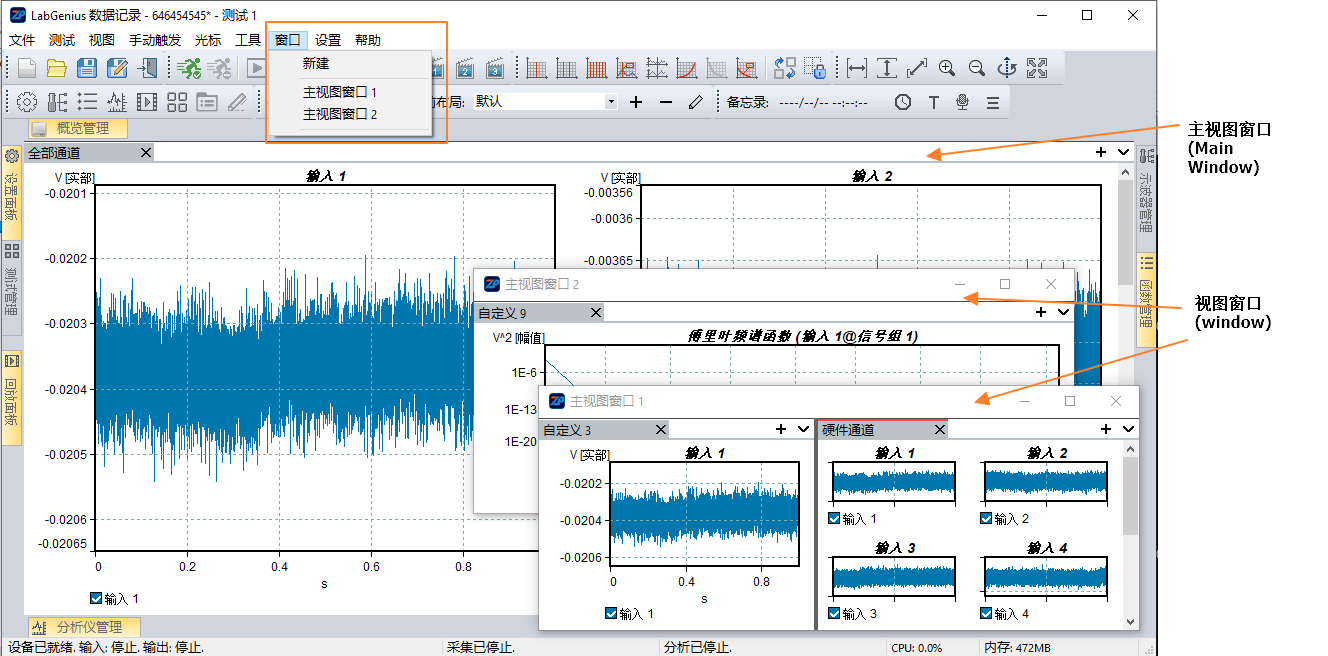
Task: Click the memo clock timestamp icon
Action: [903, 102]
